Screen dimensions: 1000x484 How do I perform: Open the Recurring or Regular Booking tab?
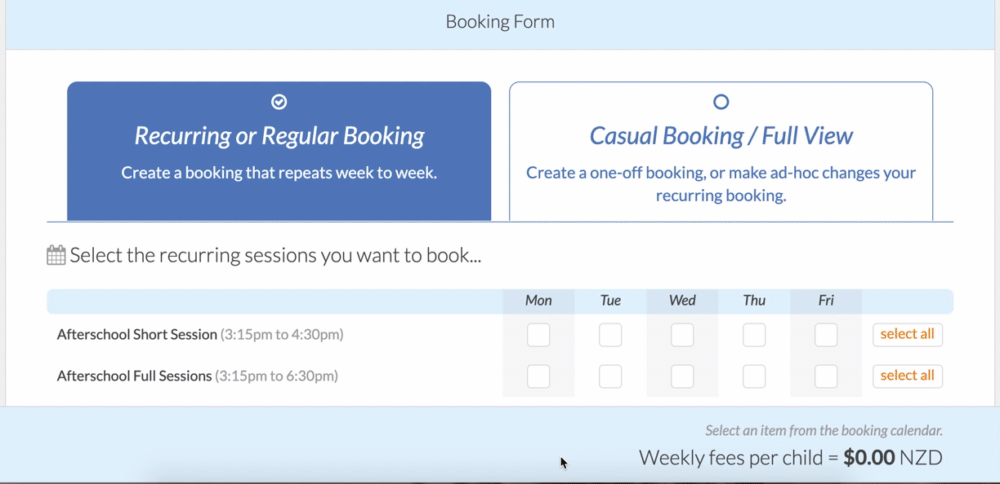[x=279, y=151]
